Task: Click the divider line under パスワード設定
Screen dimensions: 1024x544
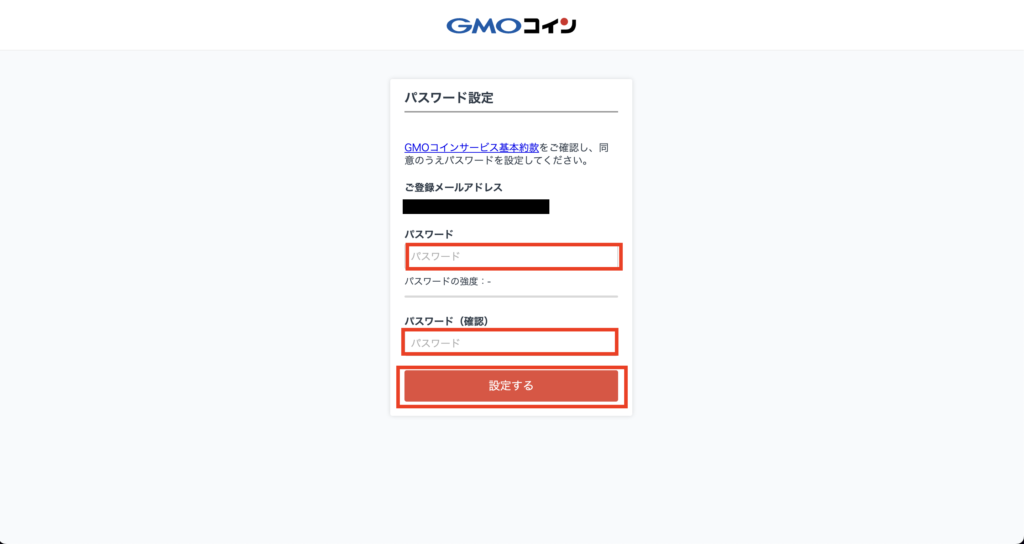Action: click(x=511, y=112)
